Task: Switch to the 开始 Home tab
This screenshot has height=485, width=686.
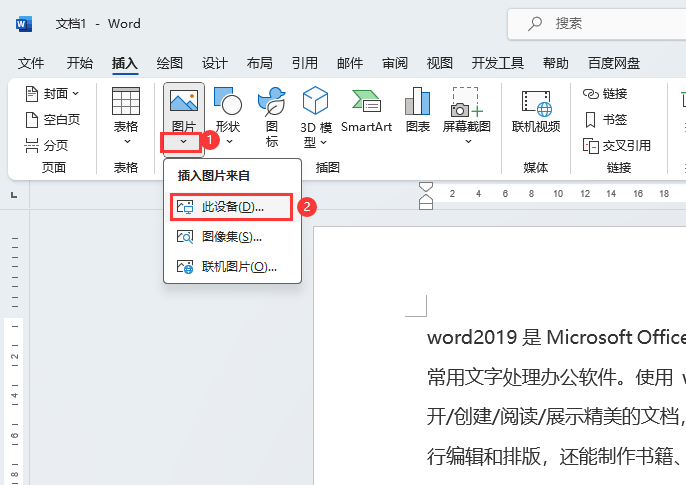Action: pyautogui.click(x=80, y=63)
